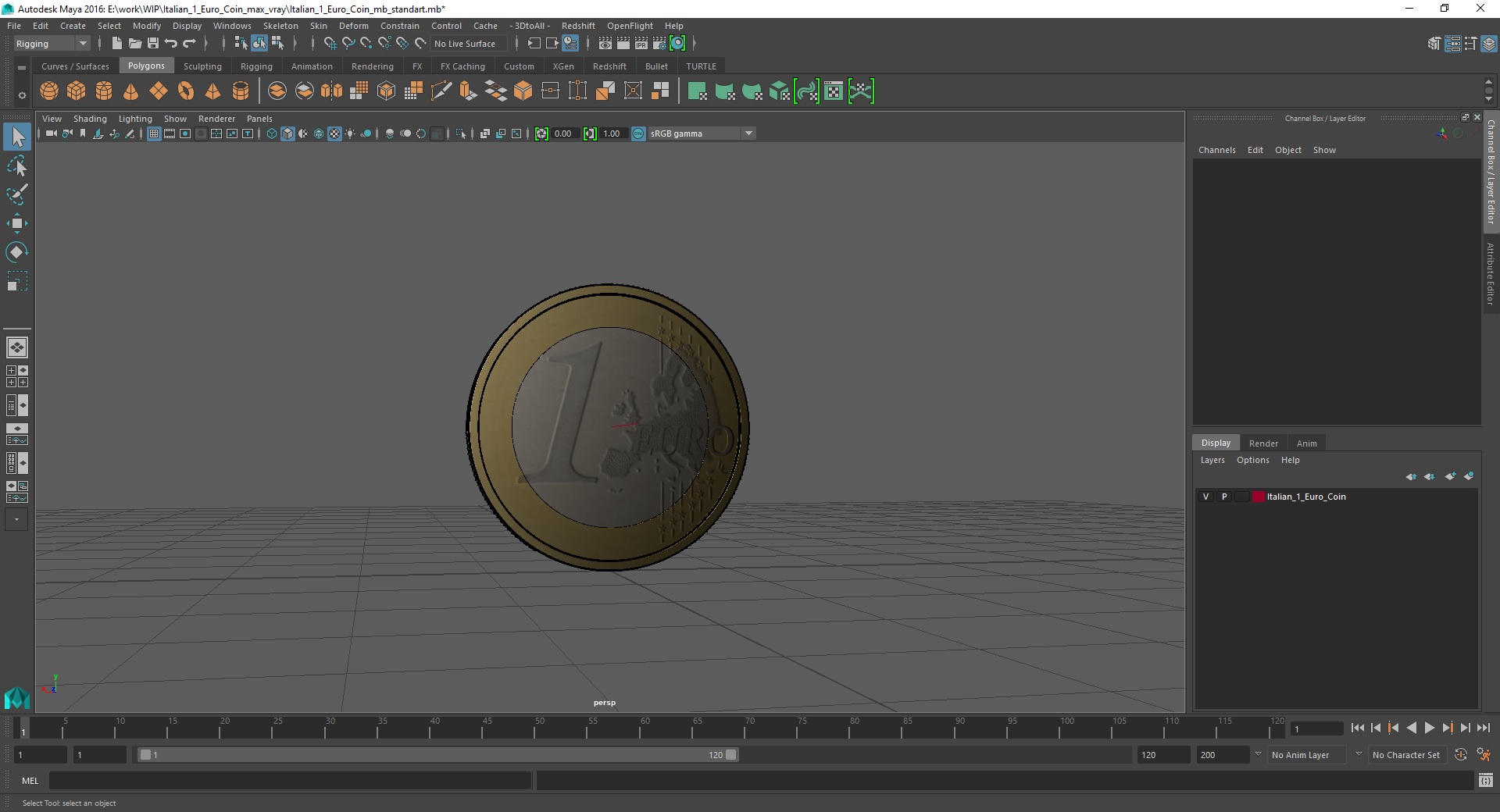Go to end of playback range
This screenshot has height=812, width=1500.
pyautogui.click(x=1483, y=728)
